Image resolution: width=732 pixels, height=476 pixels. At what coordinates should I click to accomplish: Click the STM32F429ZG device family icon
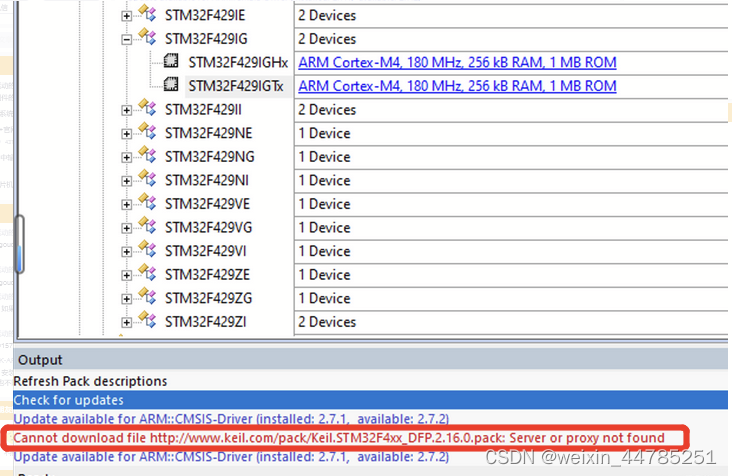pos(148,296)
